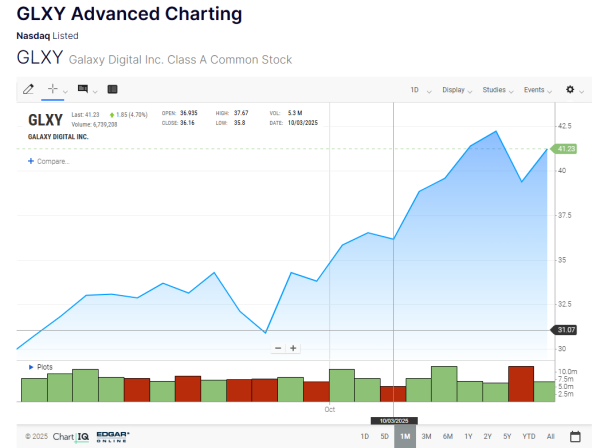
Task: Open the calendar date range picker
Action: tap(575, 436)
